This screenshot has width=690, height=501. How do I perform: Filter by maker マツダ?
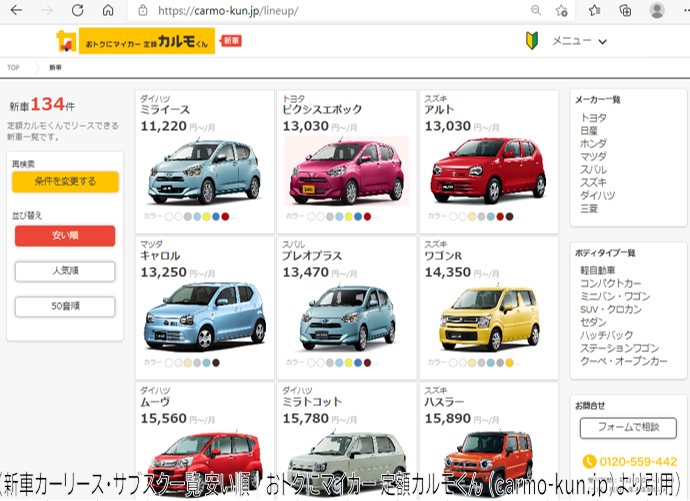pyautogui.click(x=594, y=157)
